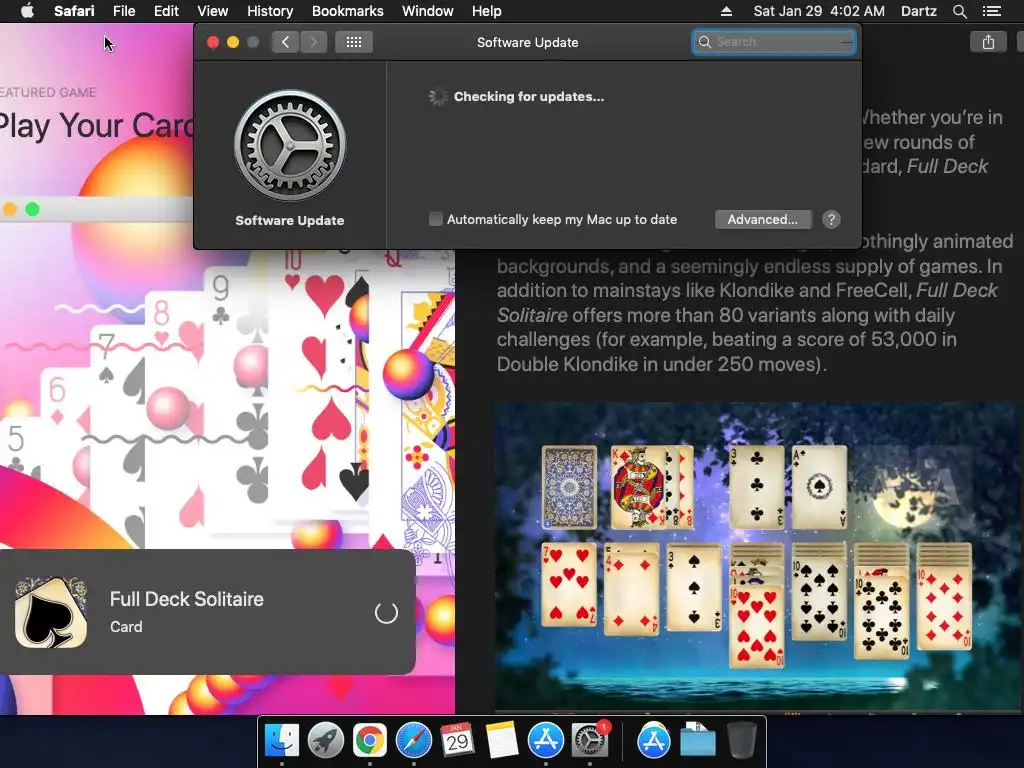Open Spotlight search magnifier icon
This screenshot has height=768, width=1024.
959,11
